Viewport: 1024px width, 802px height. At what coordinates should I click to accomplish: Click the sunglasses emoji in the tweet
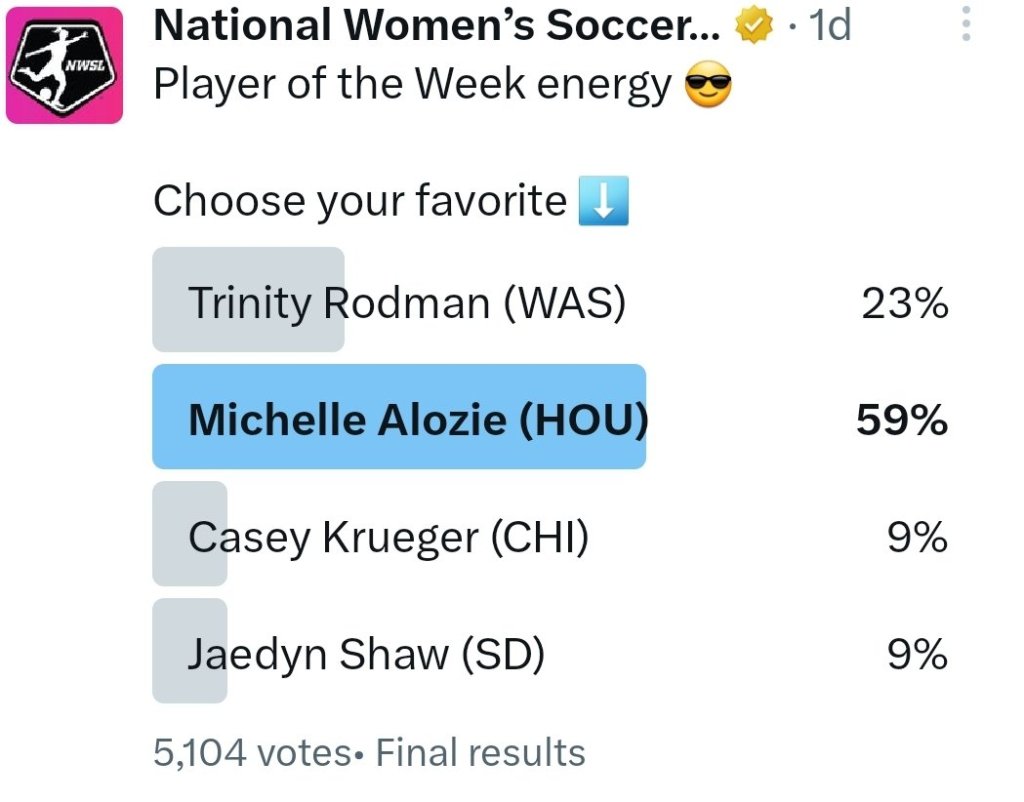708,85
